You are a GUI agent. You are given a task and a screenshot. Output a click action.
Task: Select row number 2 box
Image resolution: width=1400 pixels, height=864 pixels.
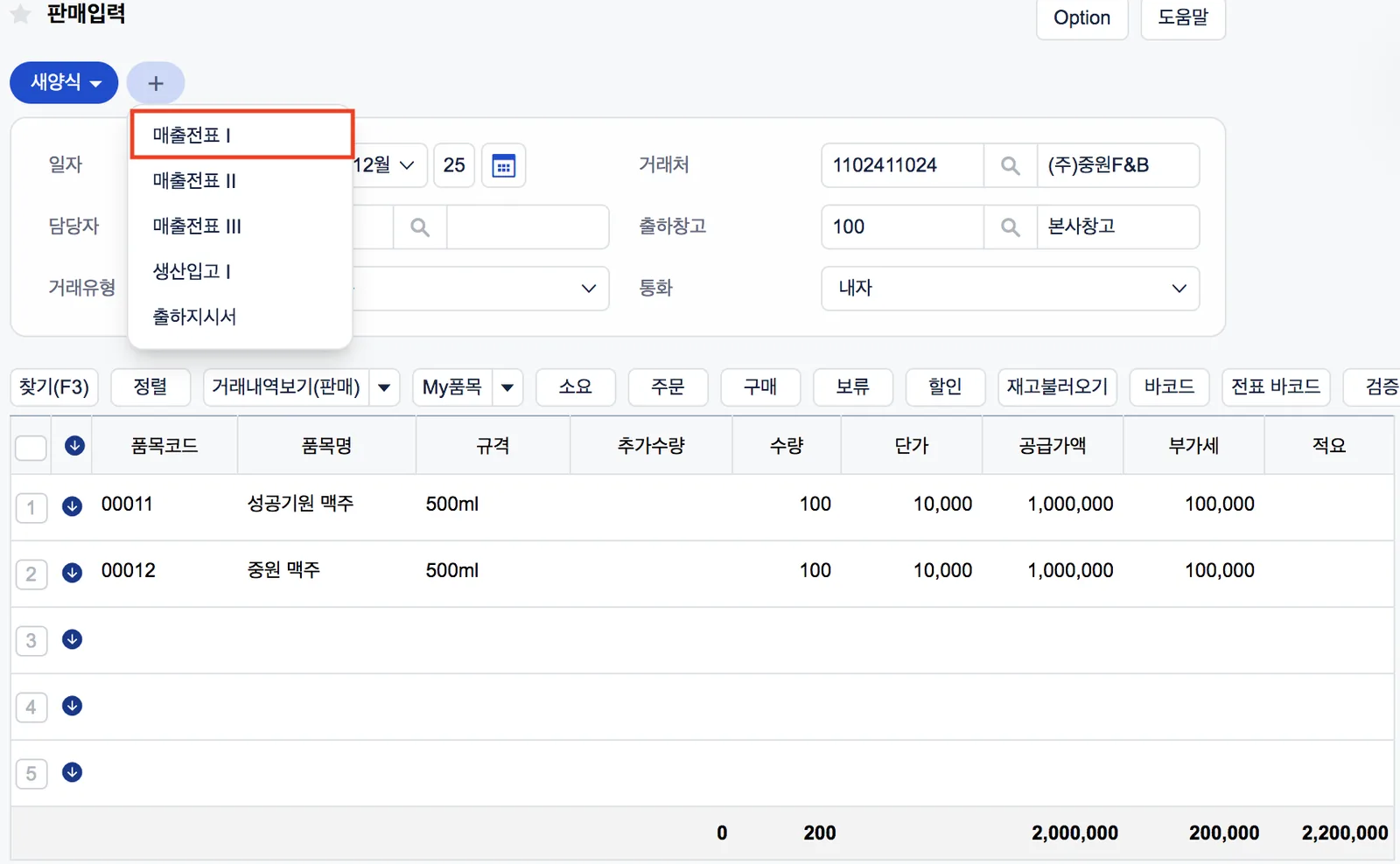point(31,574)
